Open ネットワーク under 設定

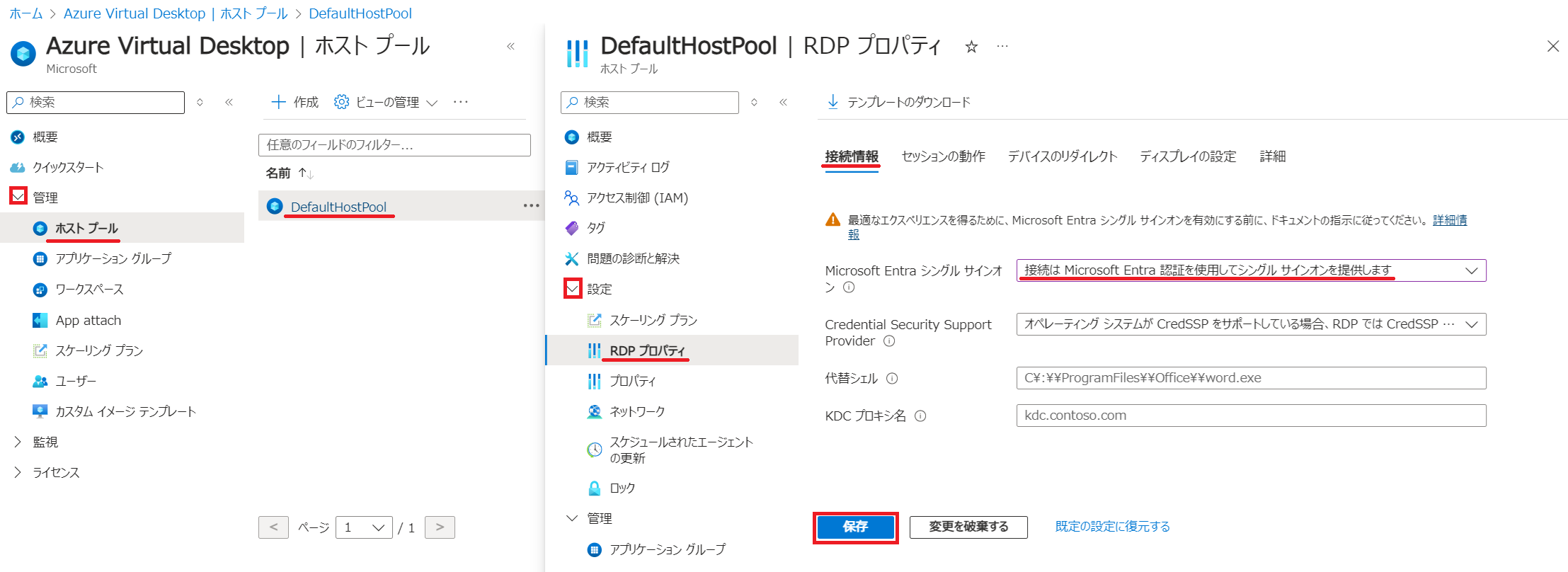coord(637,411)
